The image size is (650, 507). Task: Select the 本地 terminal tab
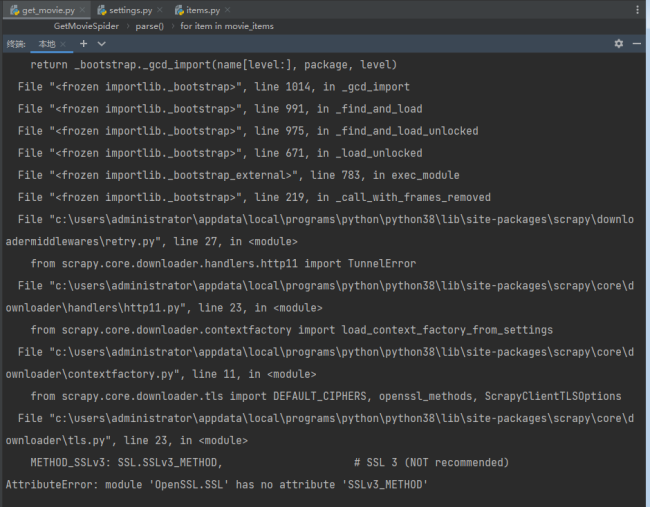(x=46, y=44)
